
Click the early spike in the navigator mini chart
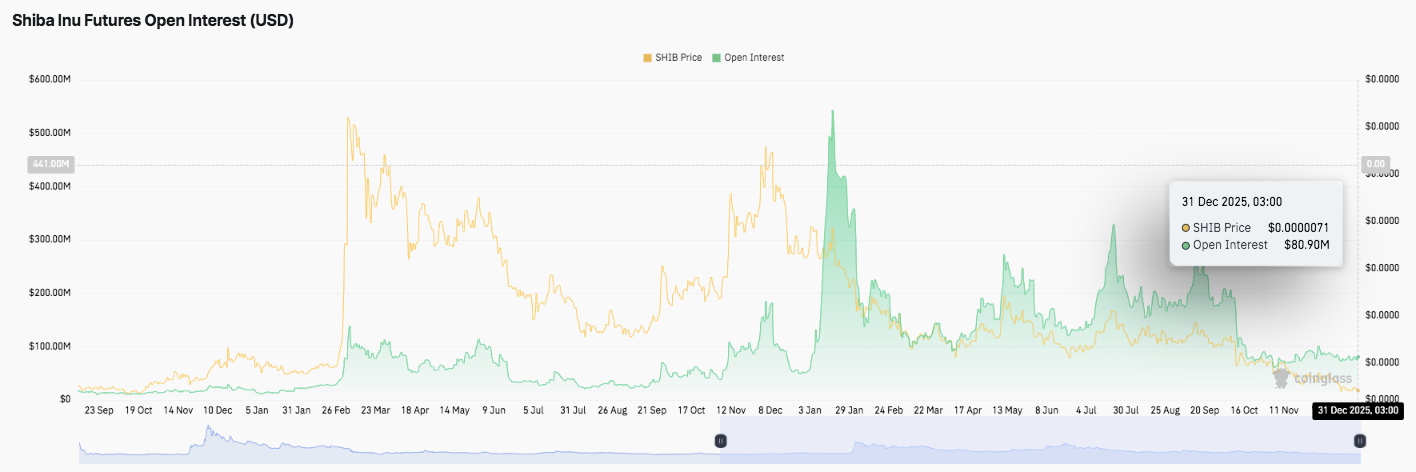click(209, 432)
